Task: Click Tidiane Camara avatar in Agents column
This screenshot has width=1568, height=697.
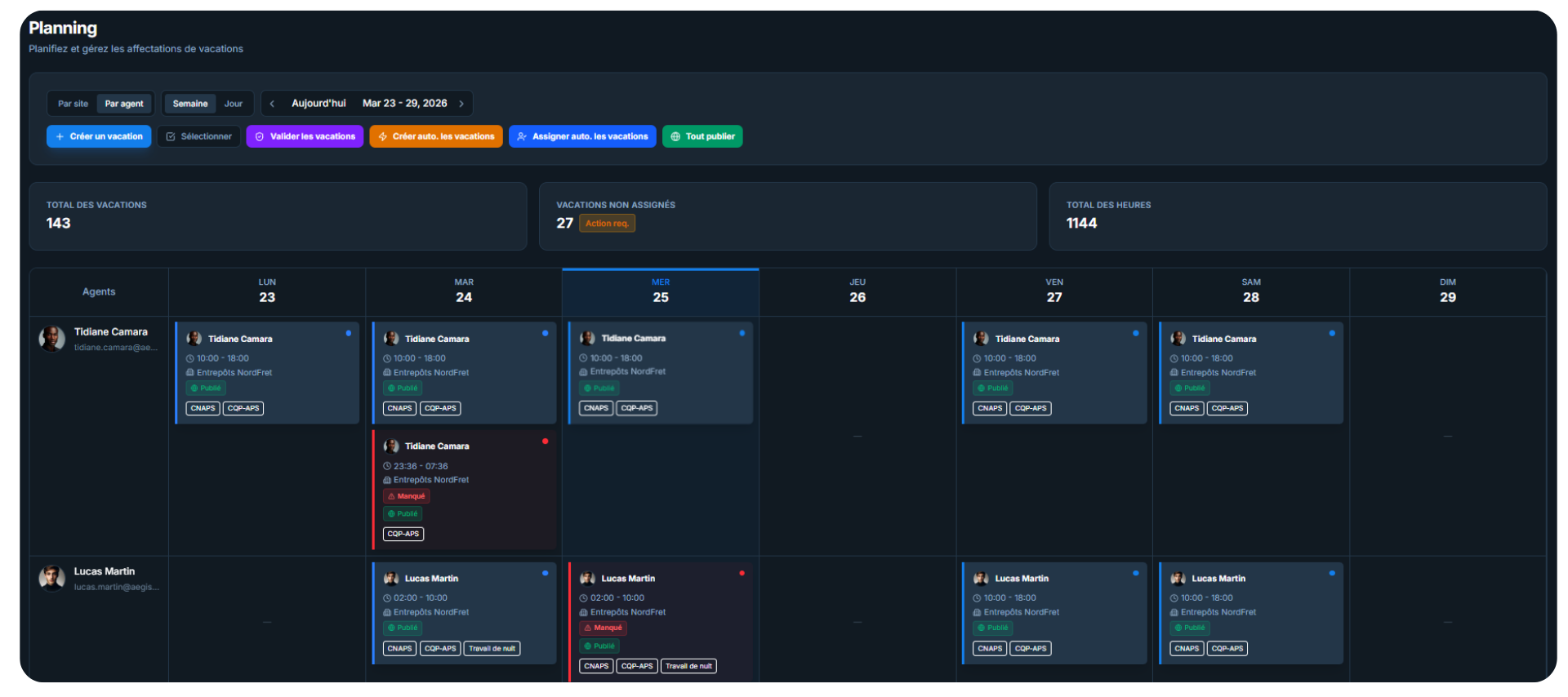Action: [52, 339]
